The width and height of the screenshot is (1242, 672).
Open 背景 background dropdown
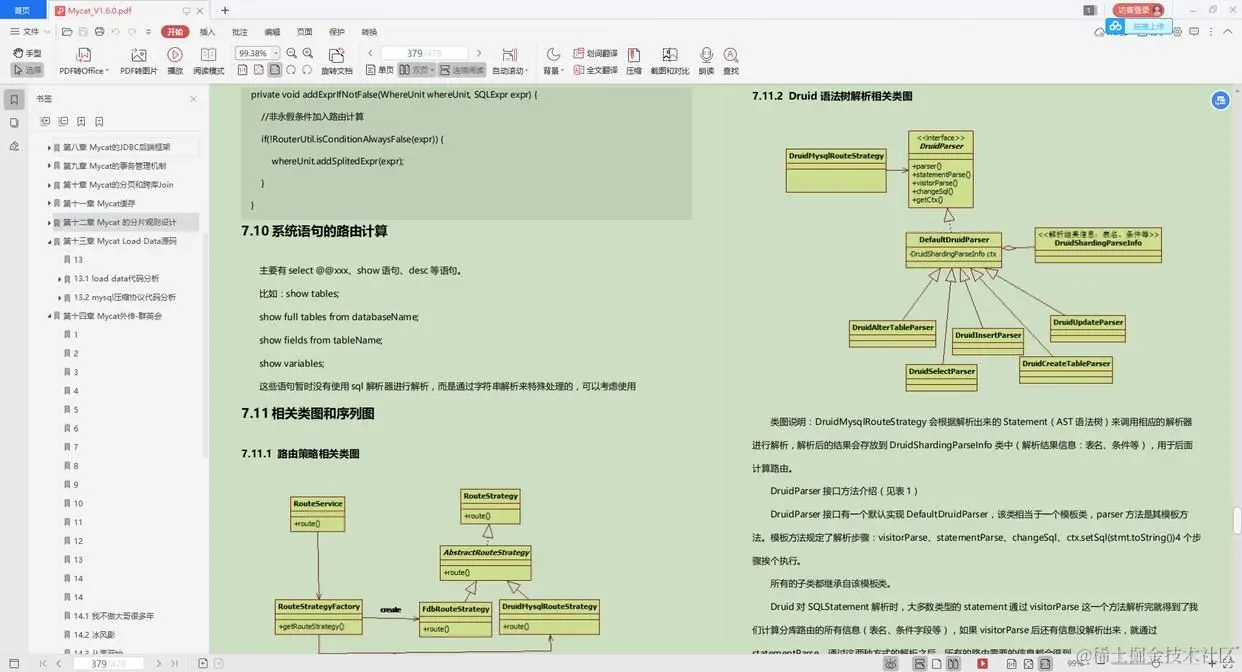(553, 61)
